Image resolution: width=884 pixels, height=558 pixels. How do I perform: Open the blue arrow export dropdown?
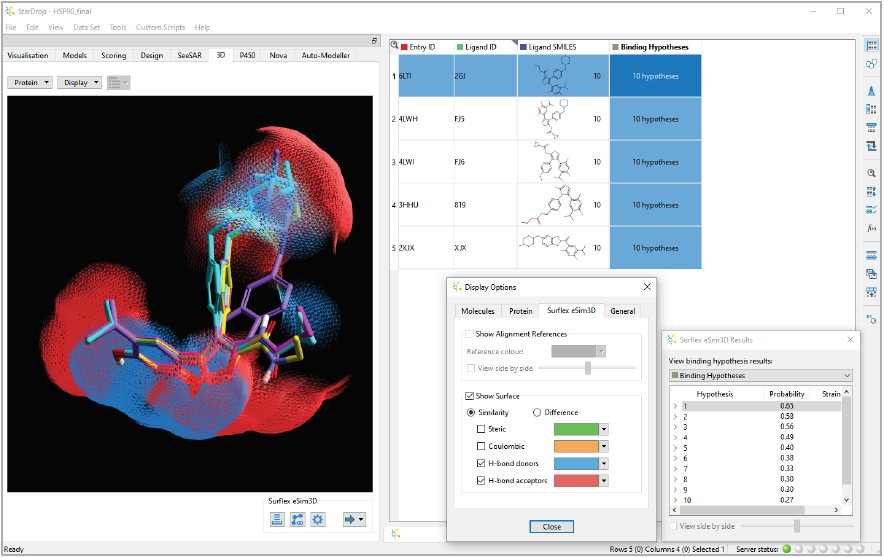point(354,519)
